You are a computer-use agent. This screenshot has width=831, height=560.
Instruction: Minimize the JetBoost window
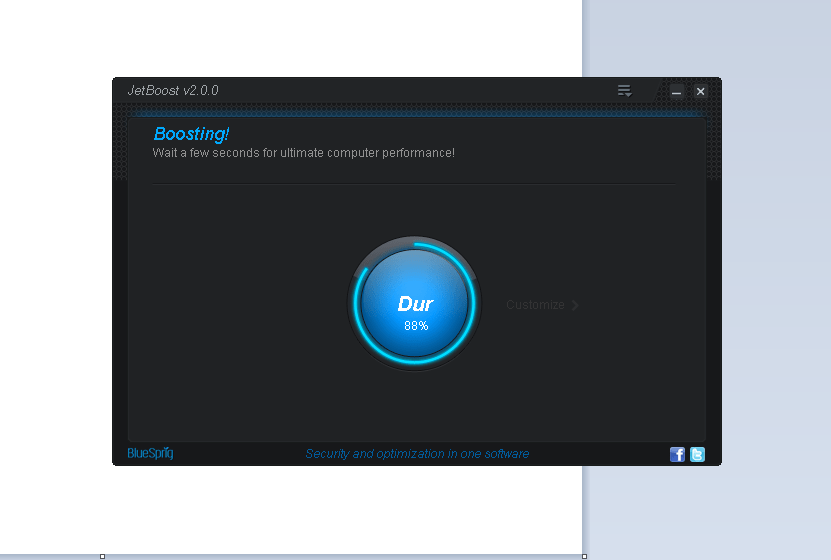click(x=676, y=92)
